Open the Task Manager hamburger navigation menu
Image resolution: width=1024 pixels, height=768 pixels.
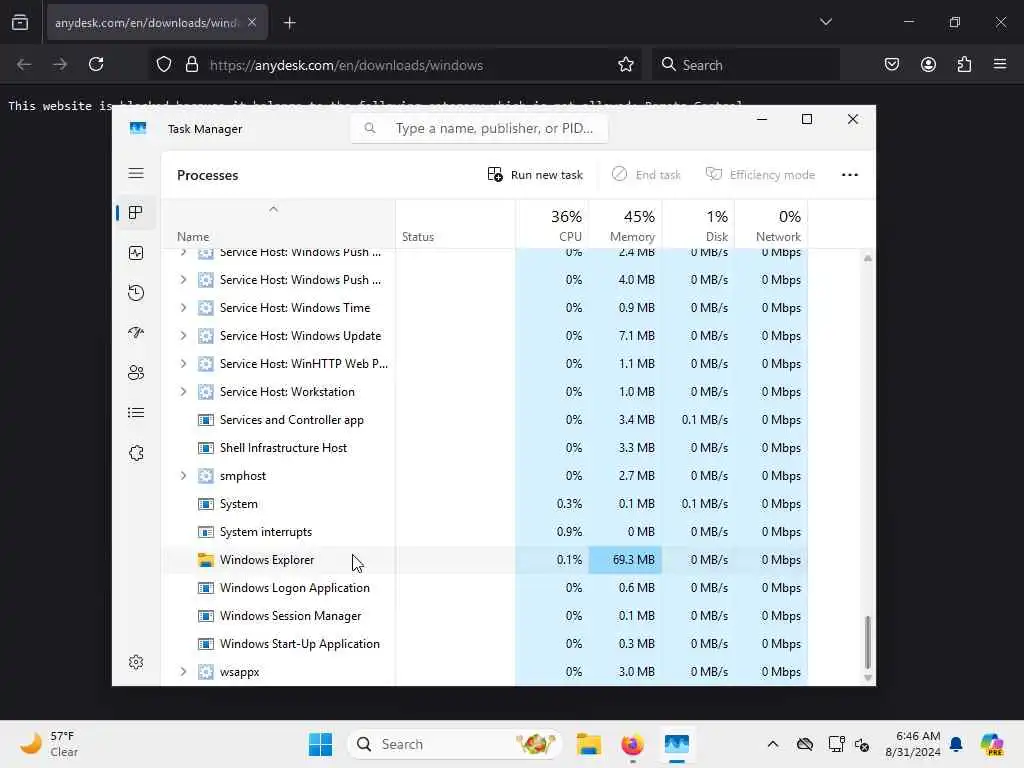(x=136, y=173)
